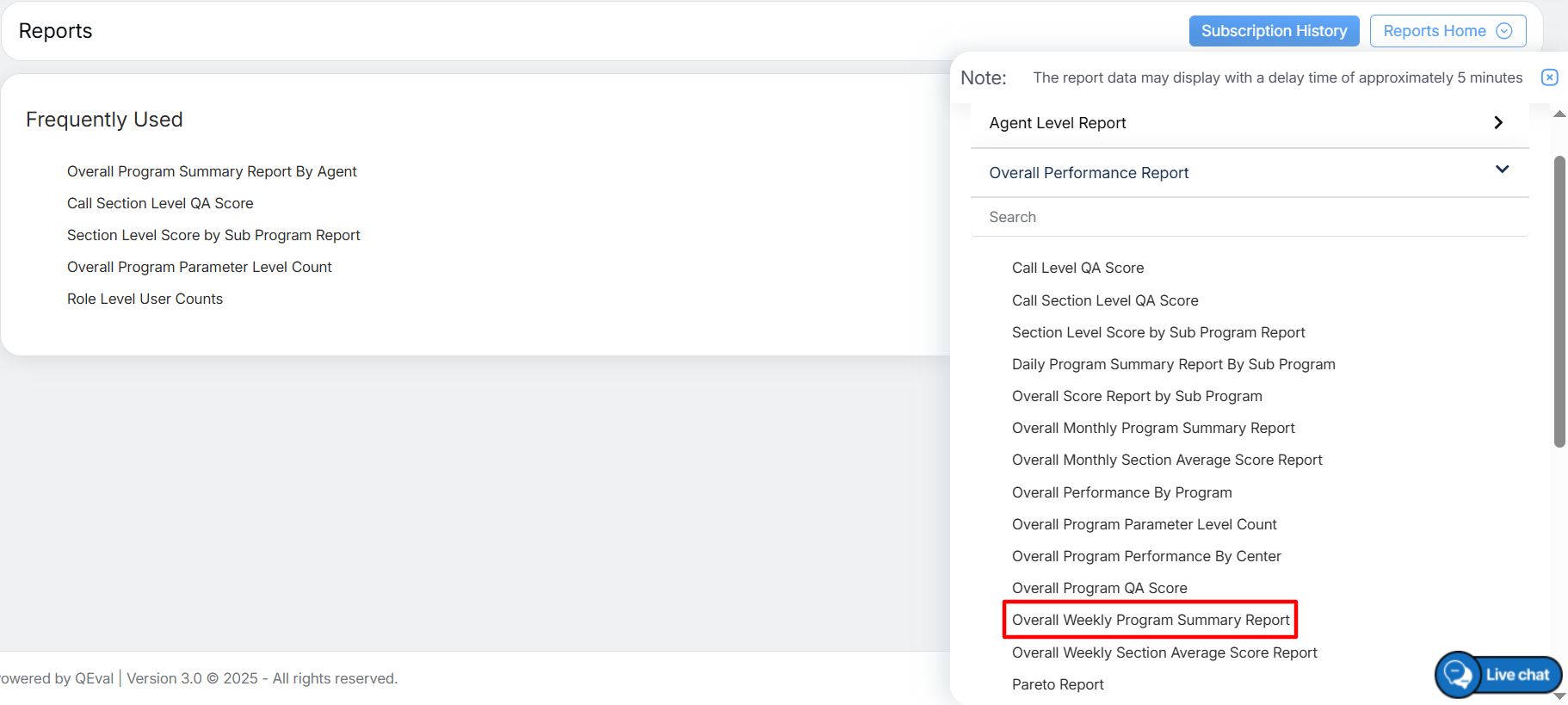
Task: Click the Reports Home dropdown arrow icon
Action: point(1504,31)
